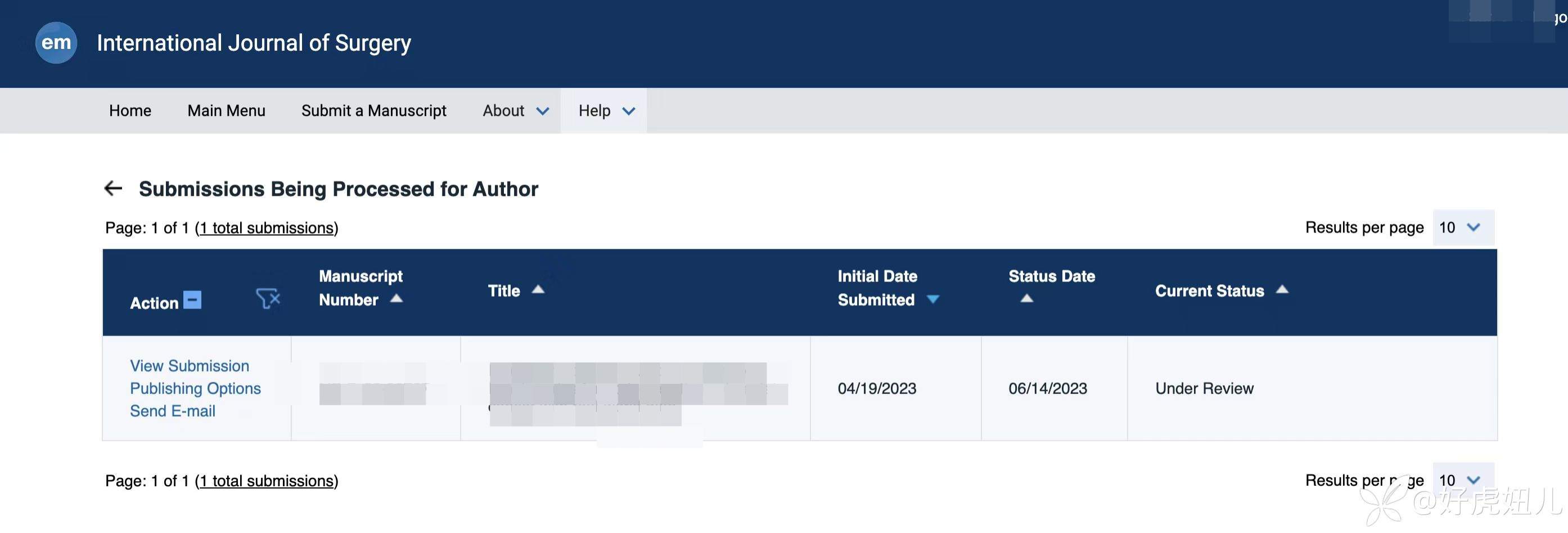
Task: Click the back arrow beside the page heading
Action: tap(113, 188)
